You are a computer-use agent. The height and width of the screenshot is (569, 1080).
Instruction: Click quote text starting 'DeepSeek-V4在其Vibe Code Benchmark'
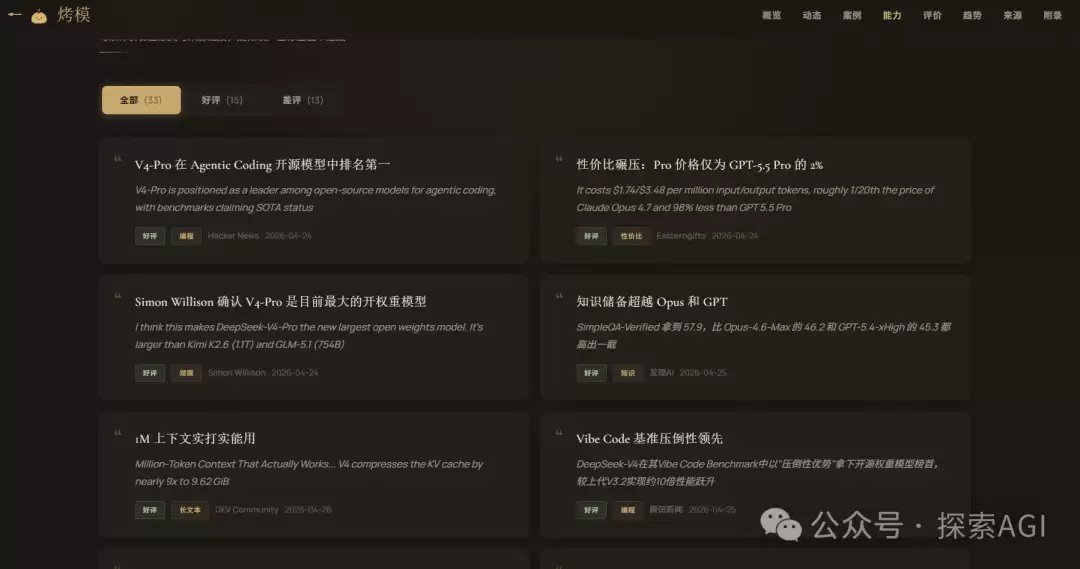pos(757,473)
